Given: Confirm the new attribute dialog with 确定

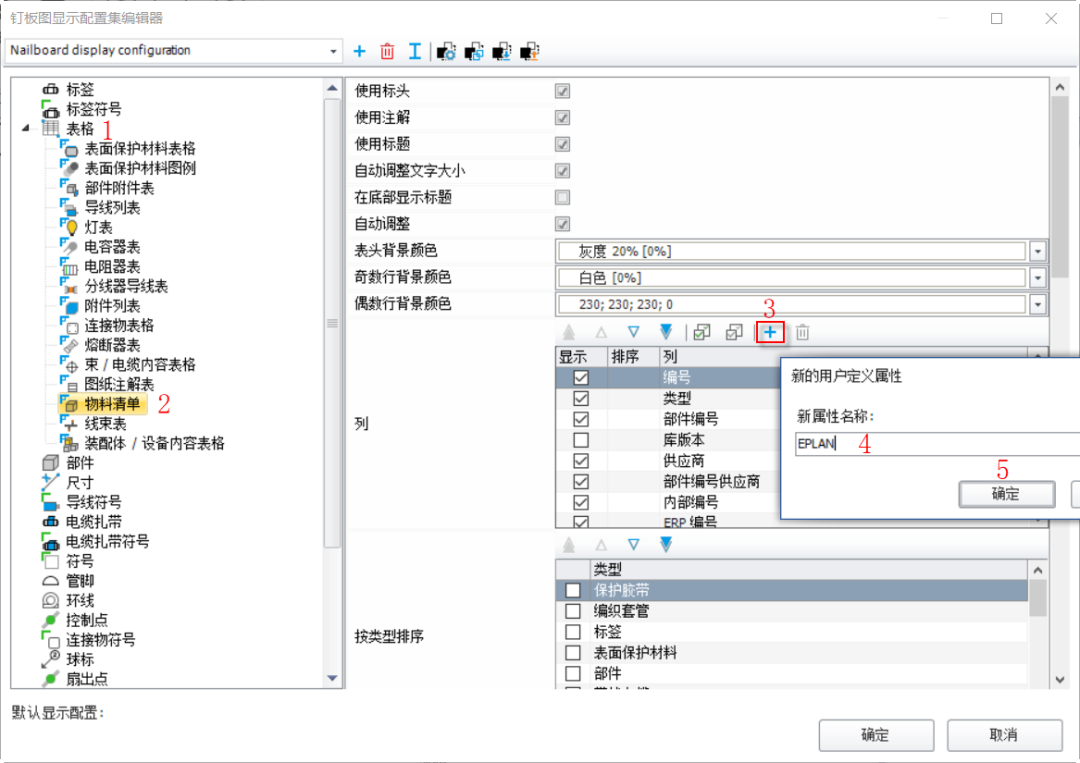Looking at the screenshot, I should point(1005,494).
